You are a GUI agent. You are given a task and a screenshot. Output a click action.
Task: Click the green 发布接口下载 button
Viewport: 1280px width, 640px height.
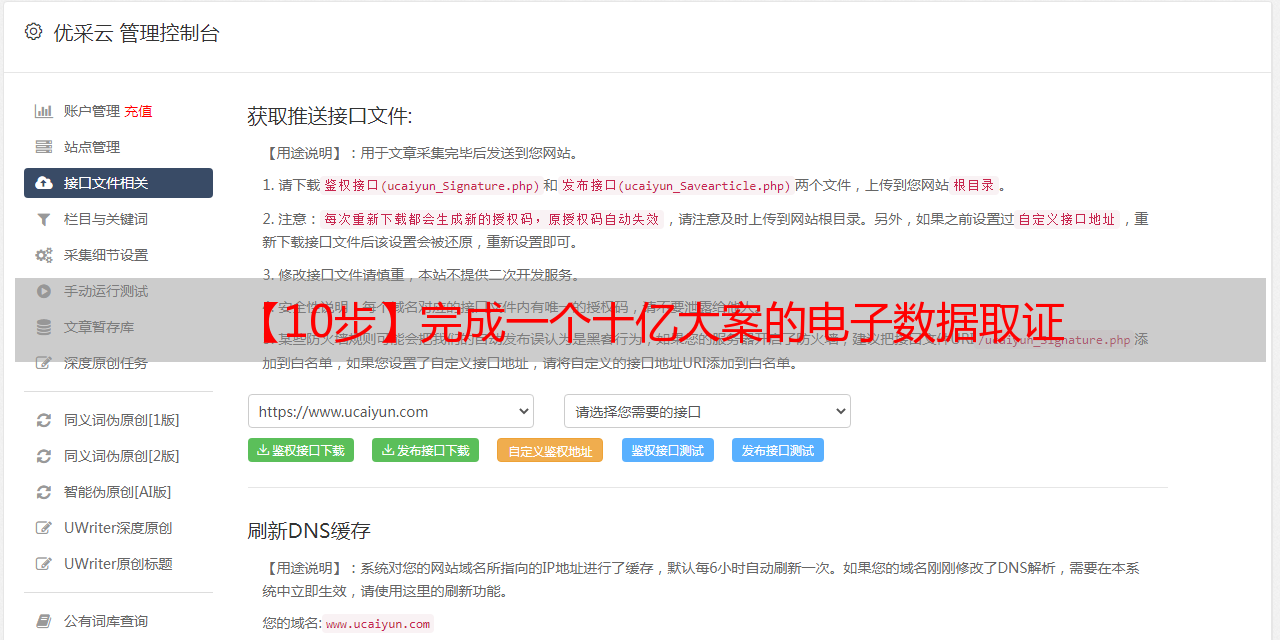point(426,450)
